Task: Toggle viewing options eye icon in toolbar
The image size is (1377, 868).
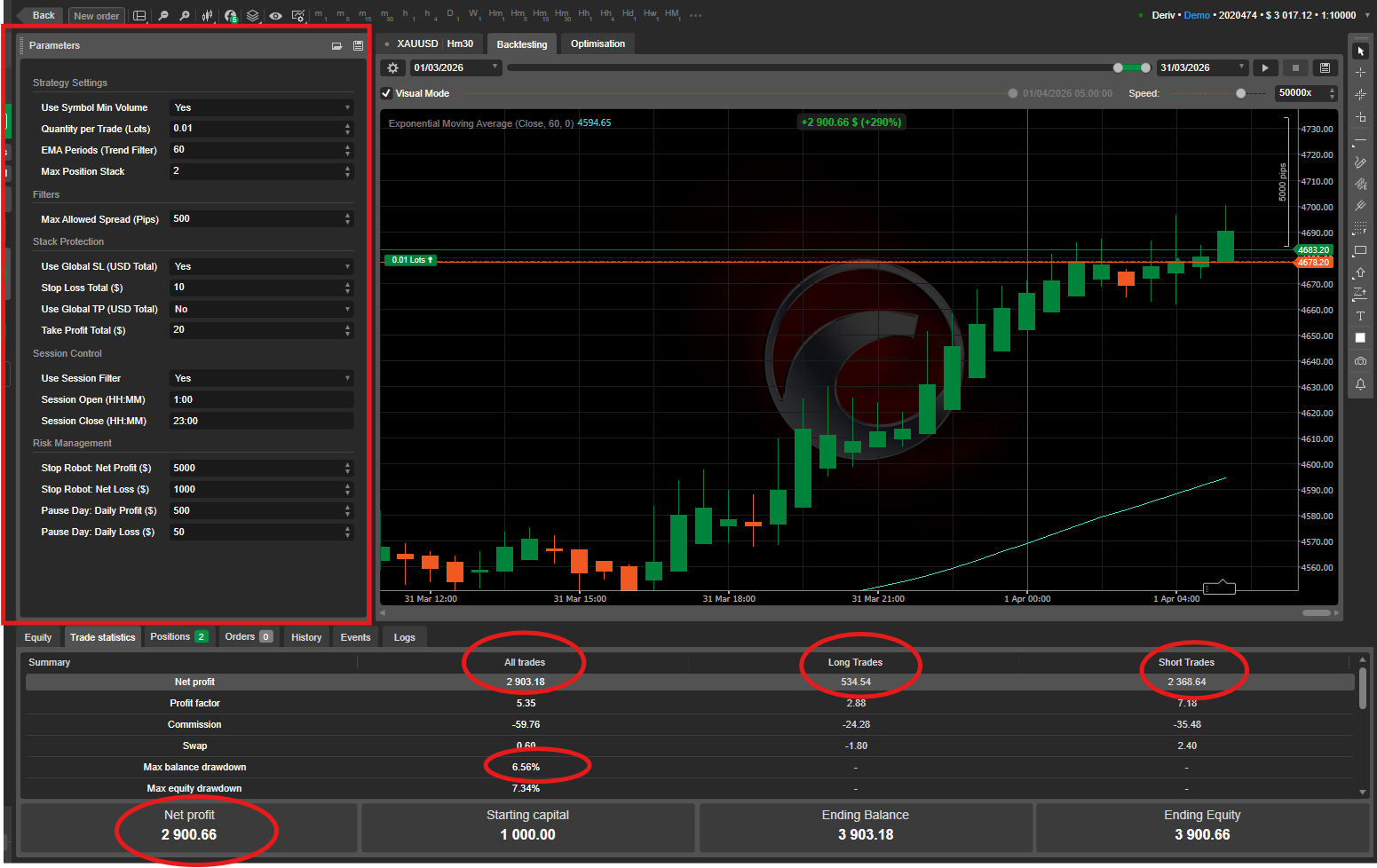Action: coord(276,16)
